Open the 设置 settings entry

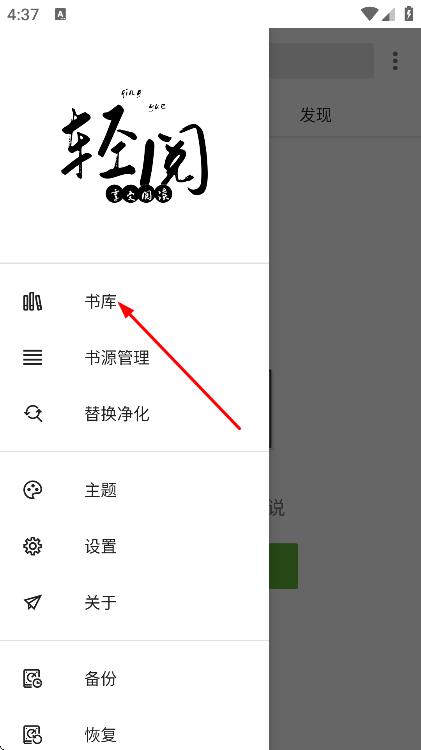pos(134,546)
